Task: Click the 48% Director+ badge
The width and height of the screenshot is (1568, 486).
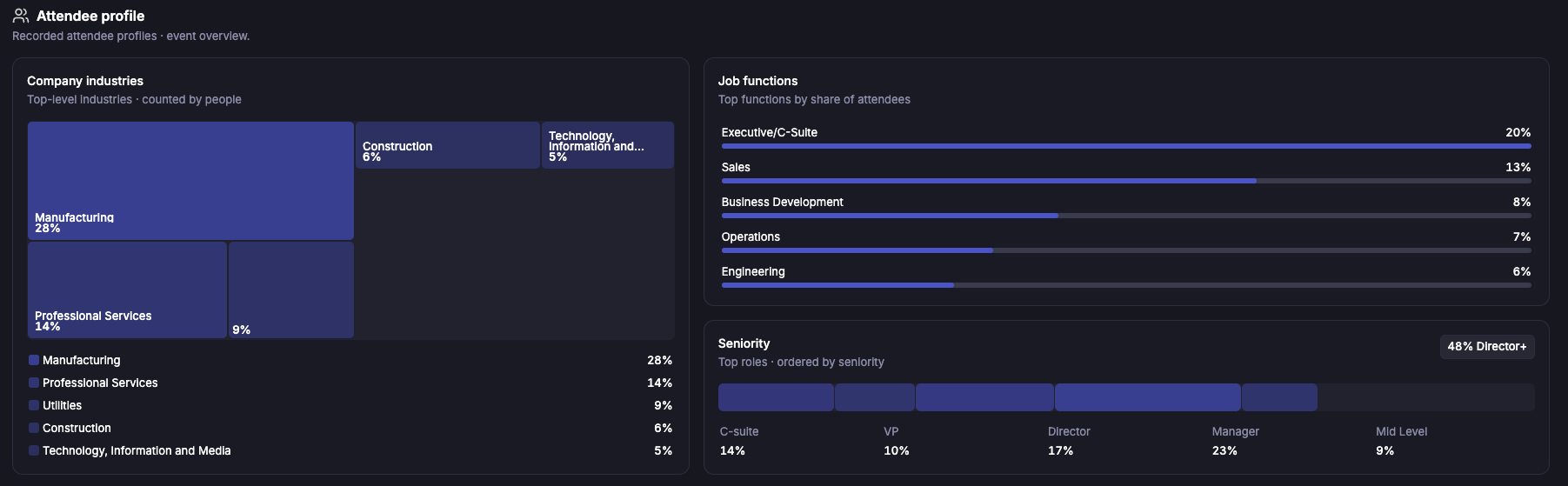Action: pos(1487,346)
